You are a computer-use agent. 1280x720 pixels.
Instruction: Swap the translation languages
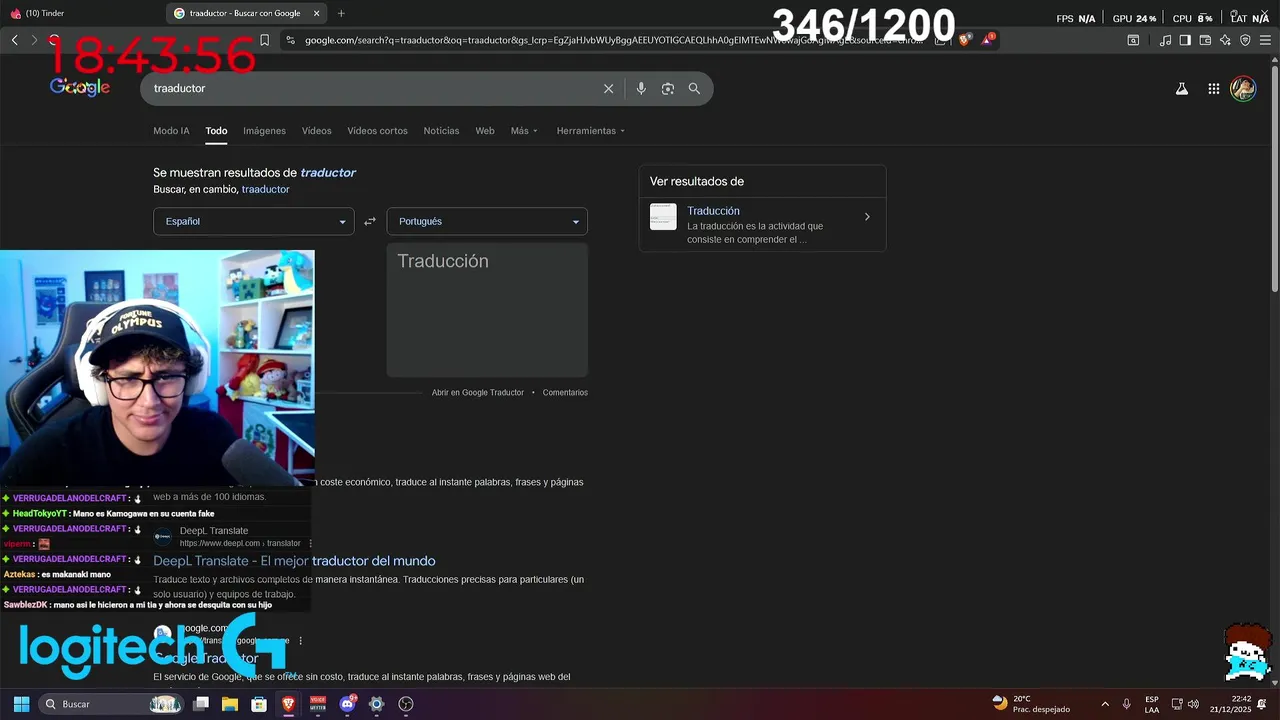coord(370,221)
